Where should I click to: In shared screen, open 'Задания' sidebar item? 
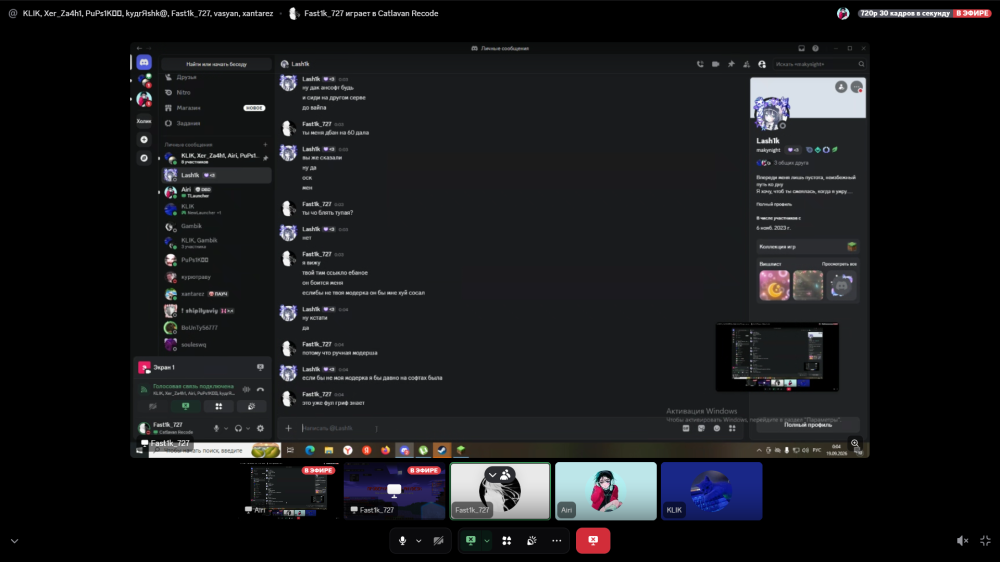(216, 123)
